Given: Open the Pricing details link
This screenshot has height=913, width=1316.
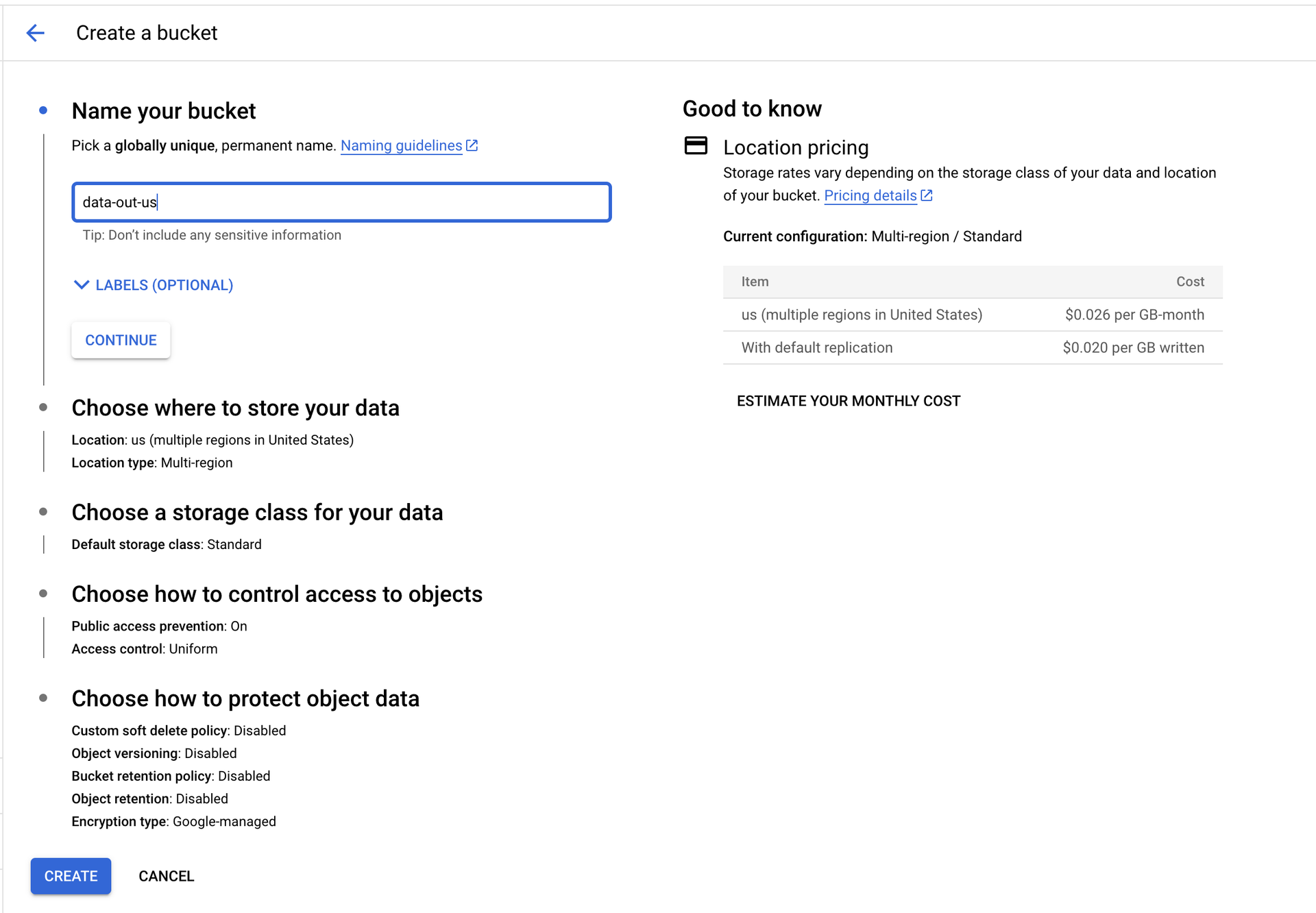Looking at the screenshot, I should coord(870,195).
